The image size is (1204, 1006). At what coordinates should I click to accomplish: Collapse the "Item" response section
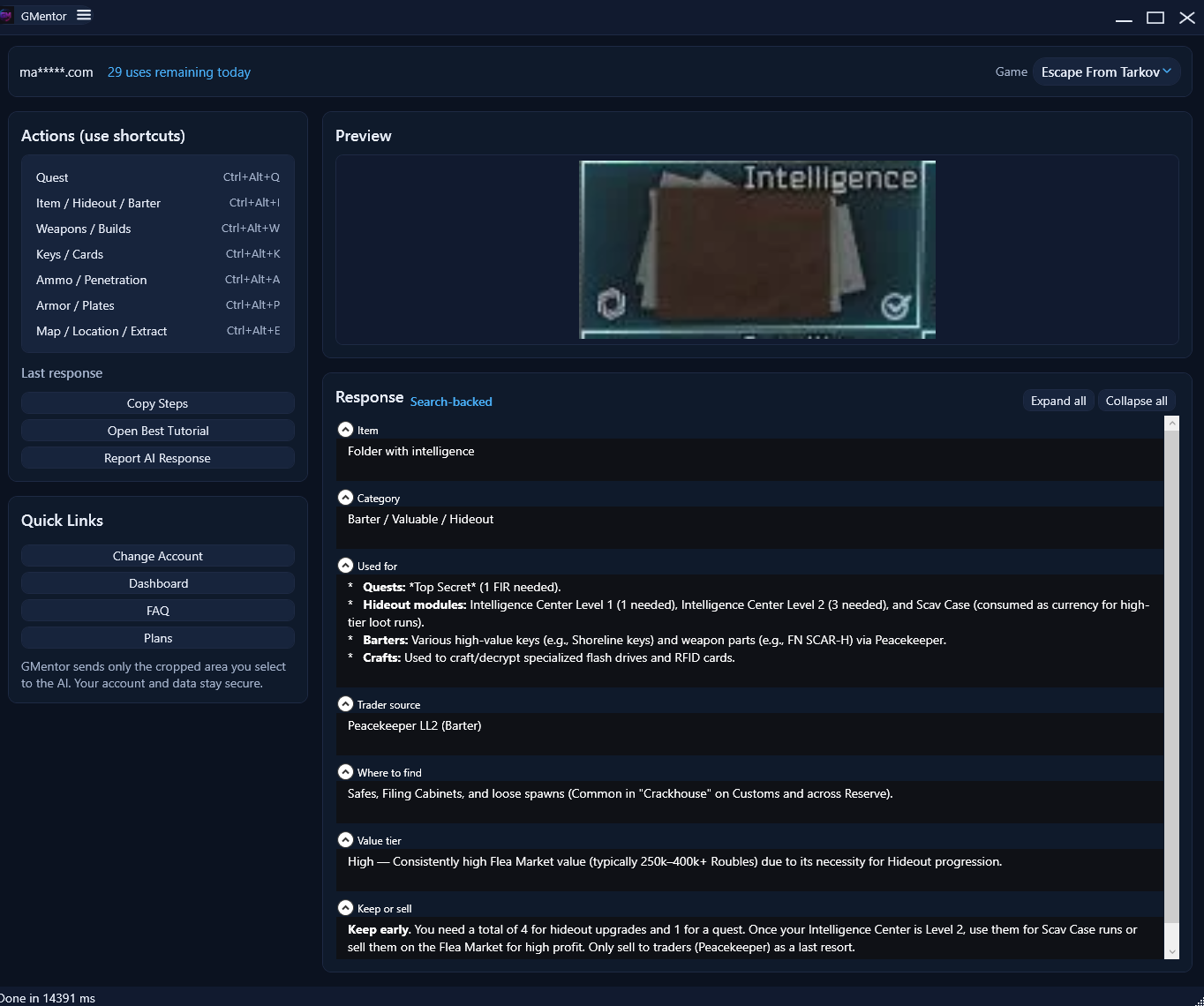(345, 429)
